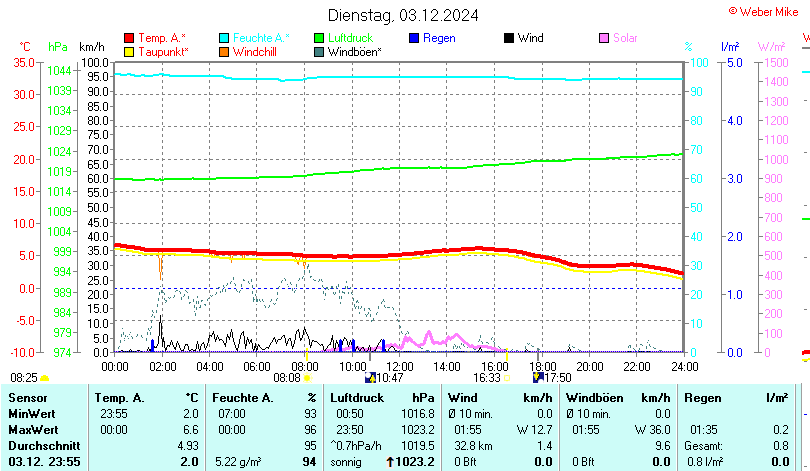Viewport: 810px width, 471px height.
Task: Click the green Luftdruck legend swatch
Action: 319,38
